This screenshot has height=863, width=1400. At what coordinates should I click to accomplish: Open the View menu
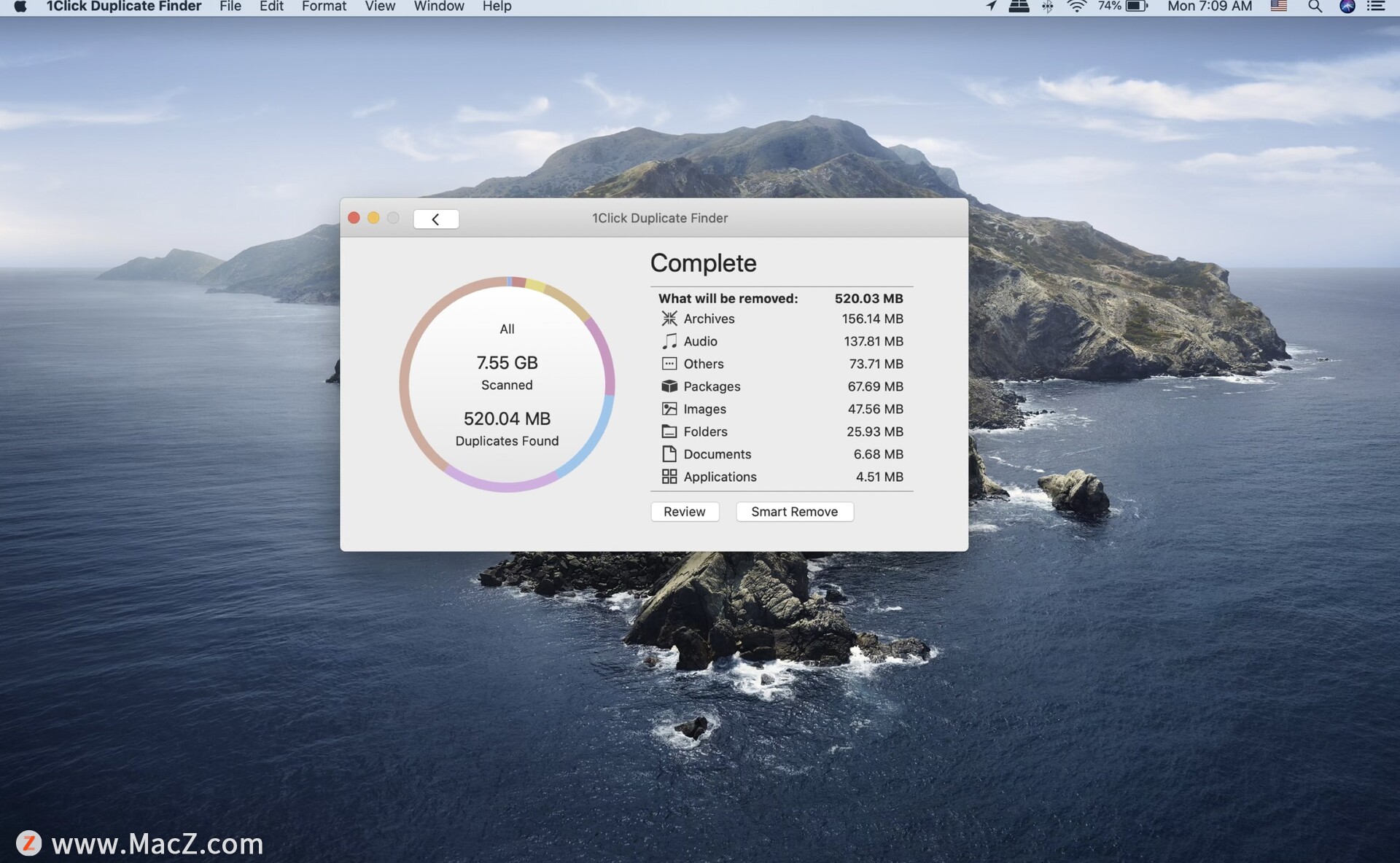pyautogui.click(x=380, y=7)
